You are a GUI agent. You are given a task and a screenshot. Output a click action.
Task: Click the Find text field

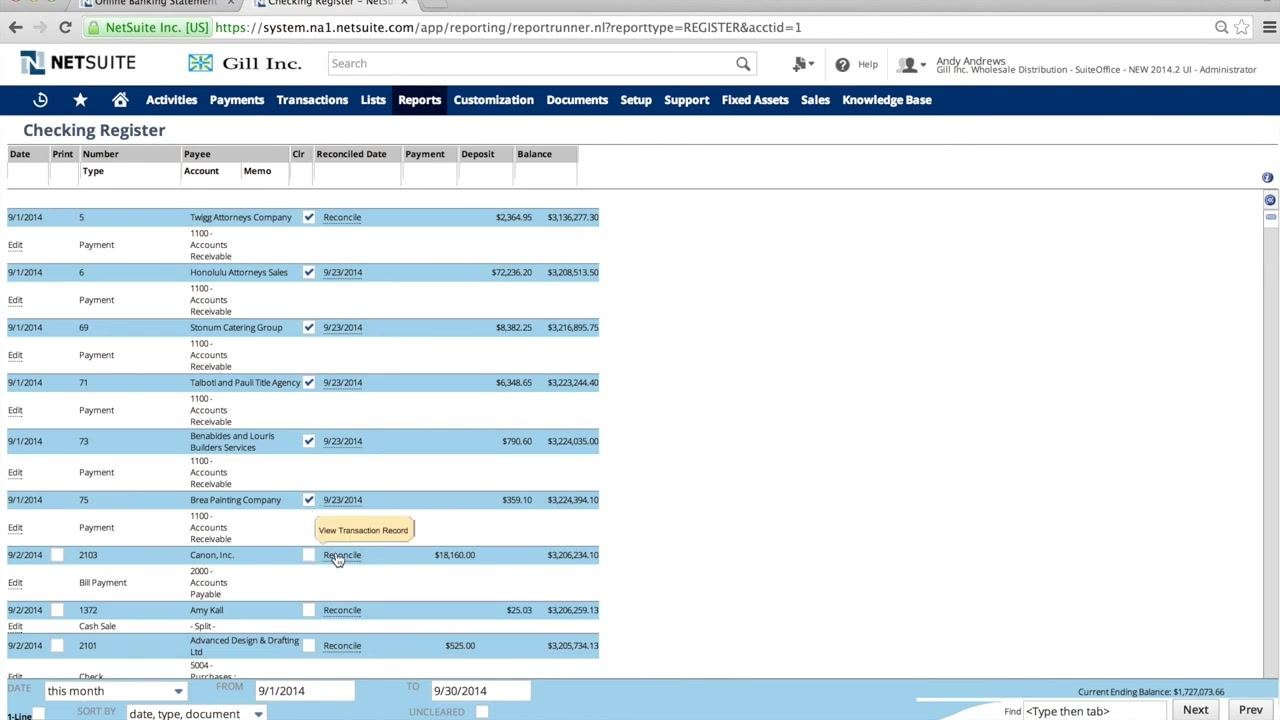[x=1095, y=711]
